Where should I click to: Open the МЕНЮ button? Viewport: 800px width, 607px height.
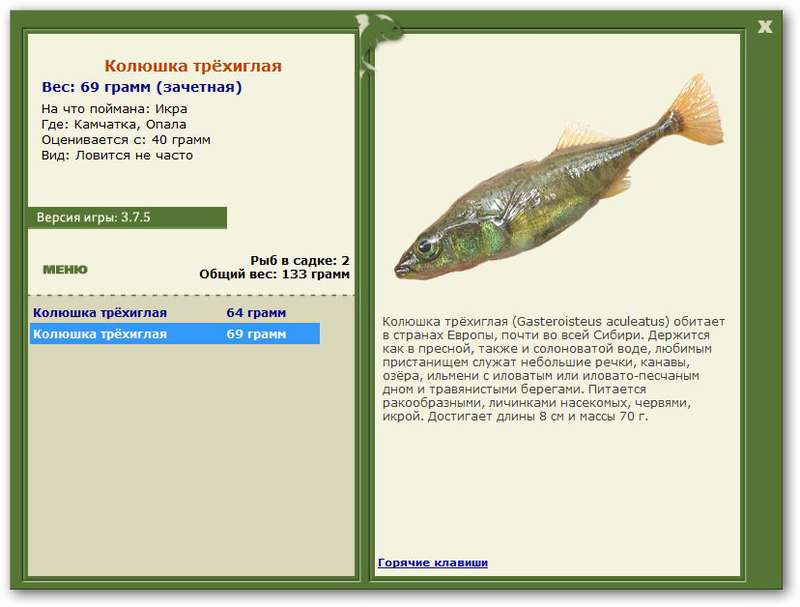coord(65,269)
